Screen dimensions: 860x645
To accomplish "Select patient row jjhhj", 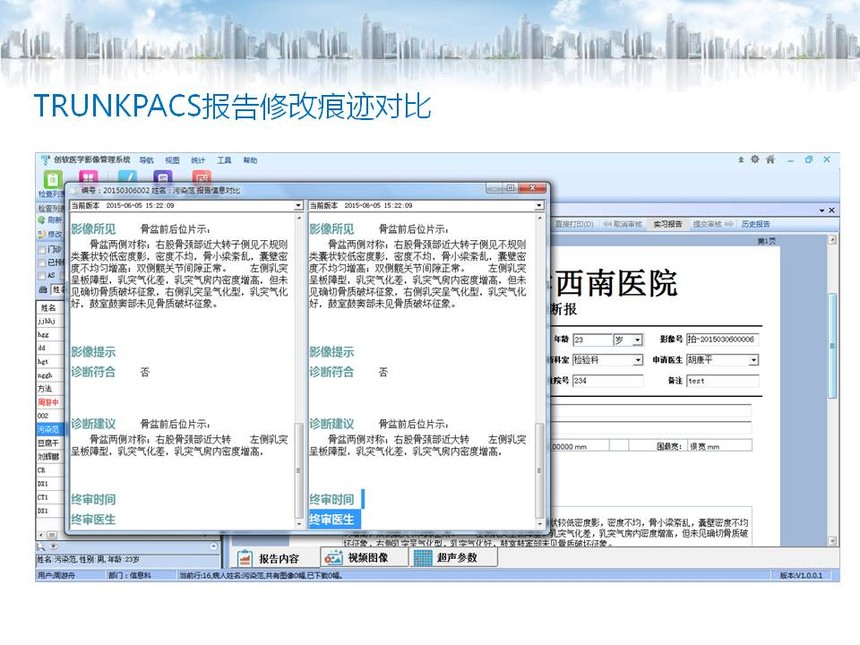I will 50,321.
